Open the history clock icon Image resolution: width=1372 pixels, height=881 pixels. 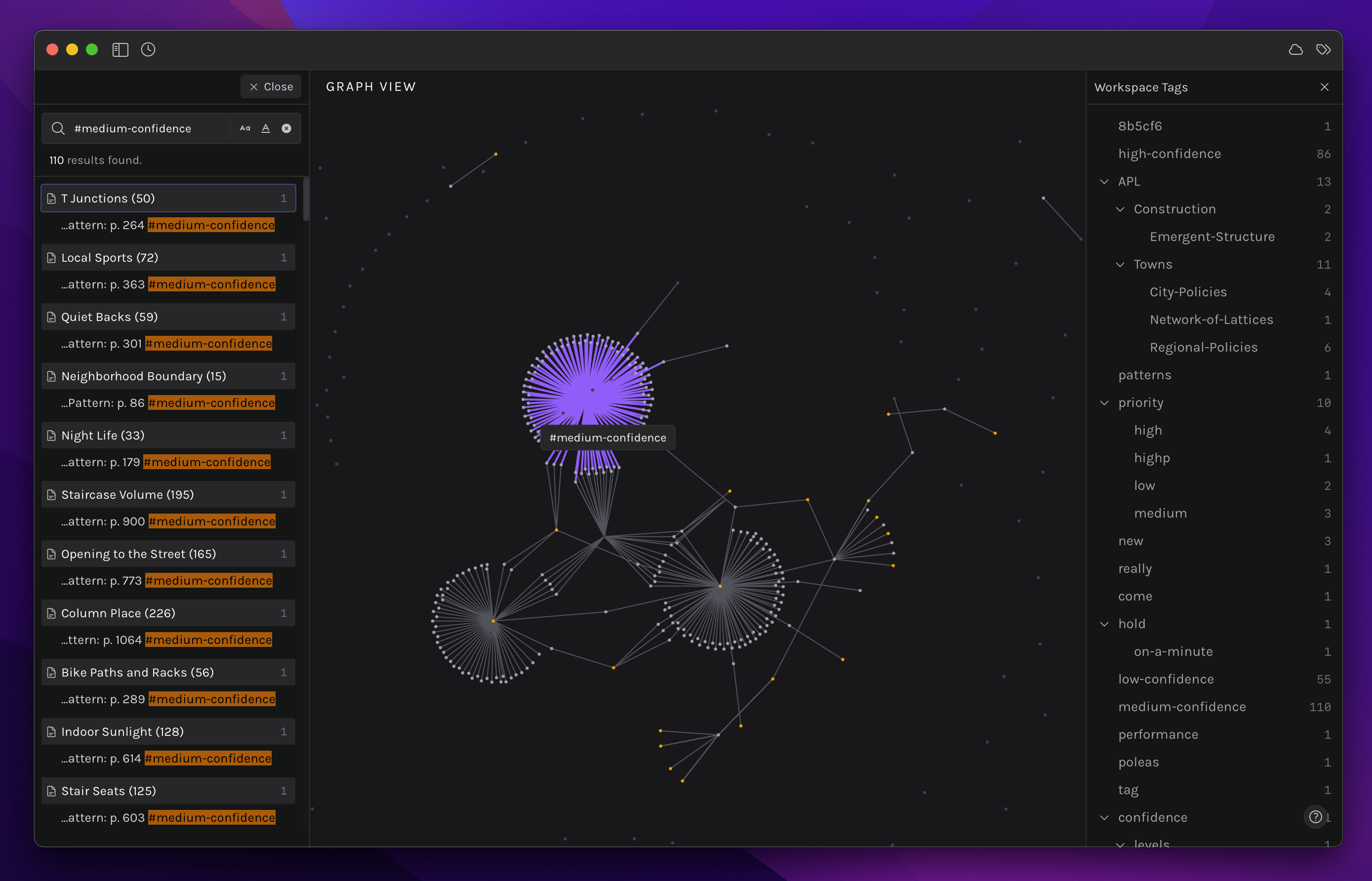[x=148, y=50]
